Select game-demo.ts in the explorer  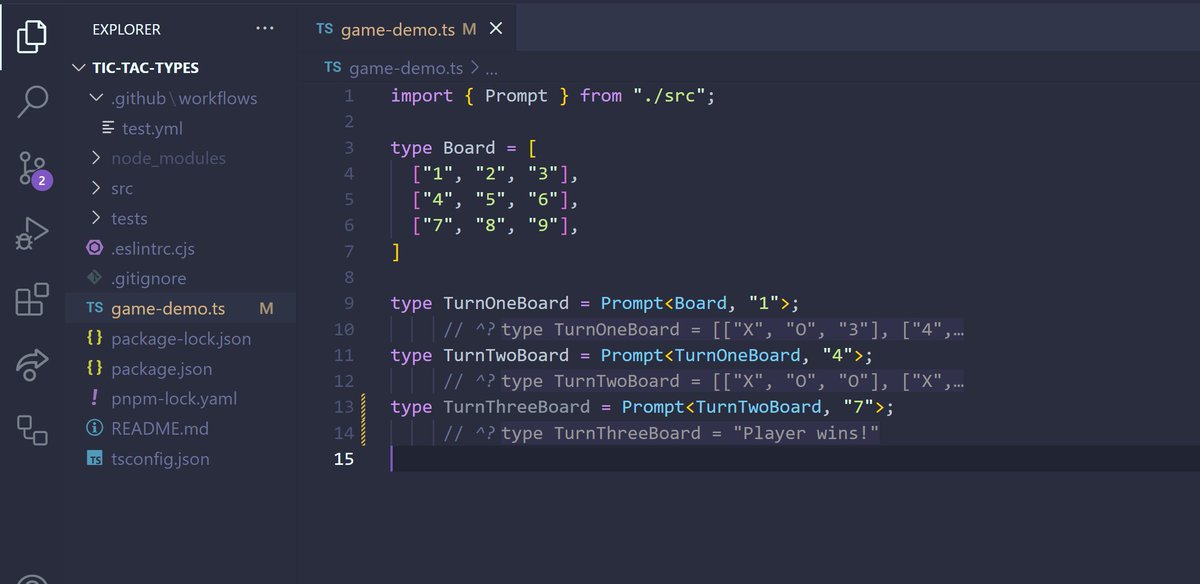[168, 308]
